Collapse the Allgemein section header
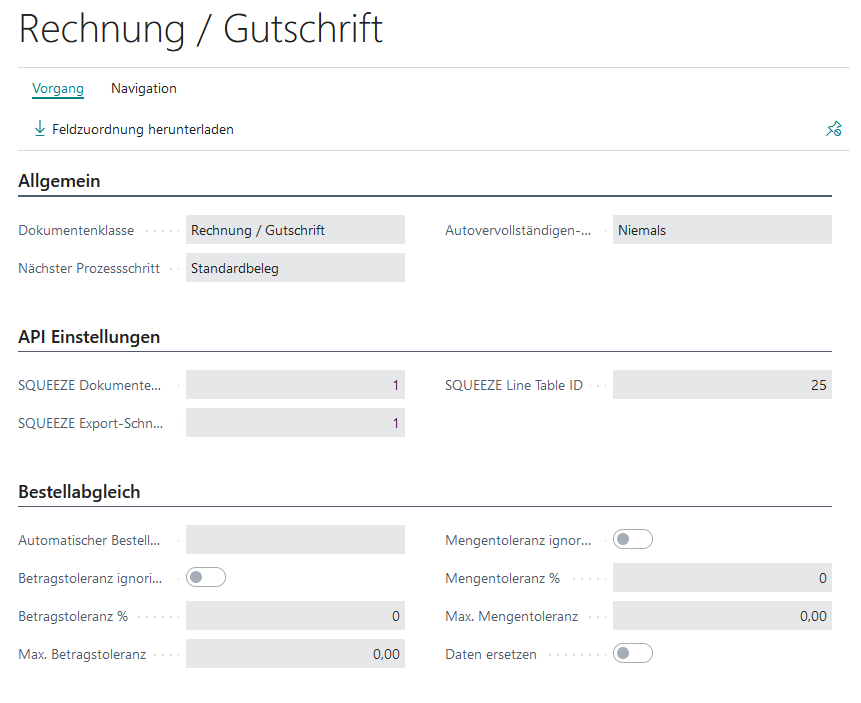The width and height of the screenshot is (861, 703). 59,181
